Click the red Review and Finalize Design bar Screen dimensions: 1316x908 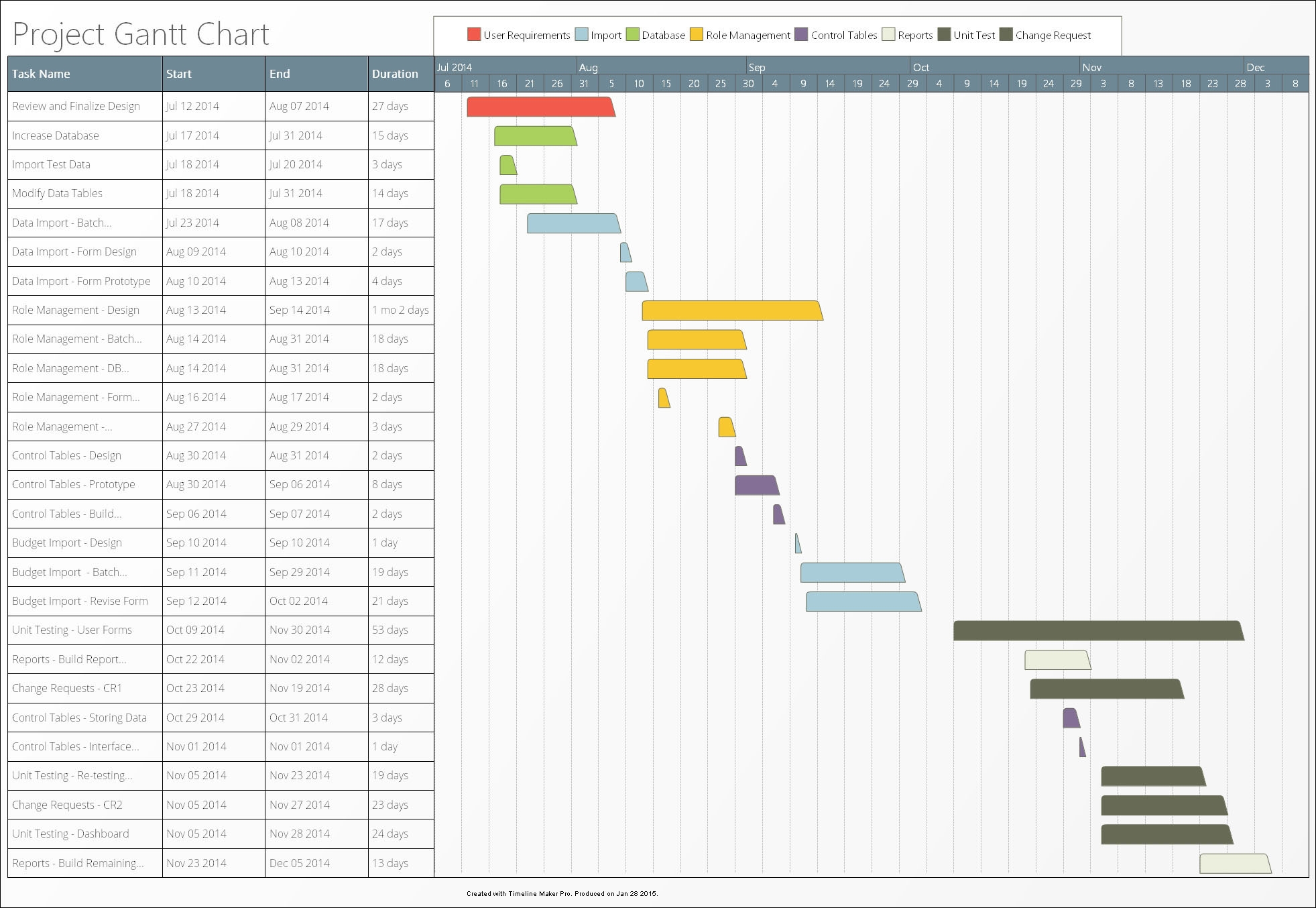coord(540,107)
